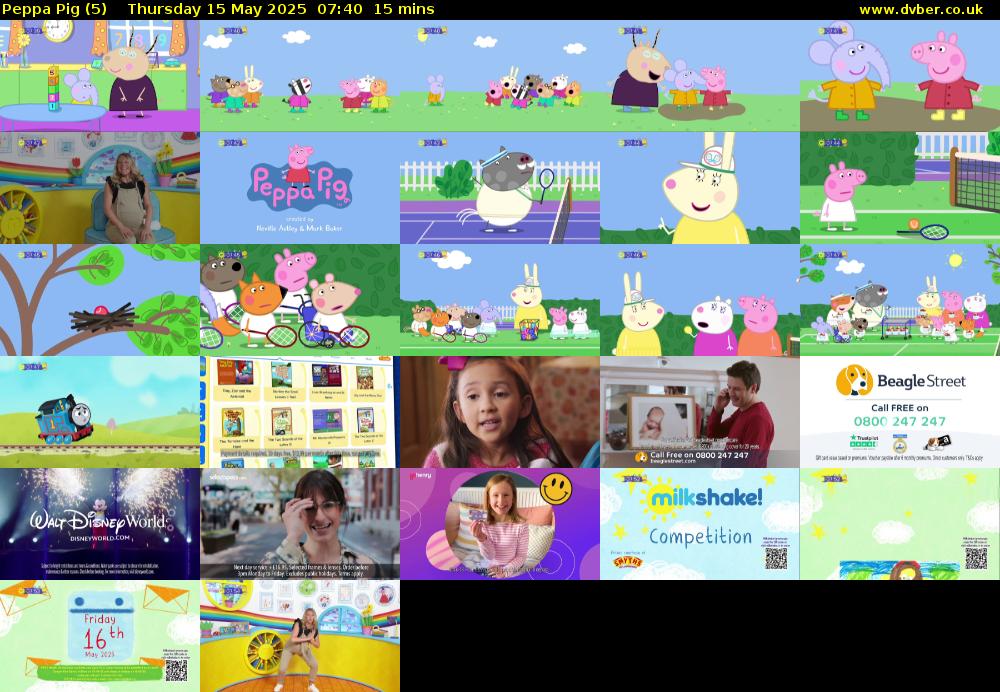The width and height of the screenshot is (1000, 692).
Task: Click the yellow smiley face icon
Action: point(556,489)
